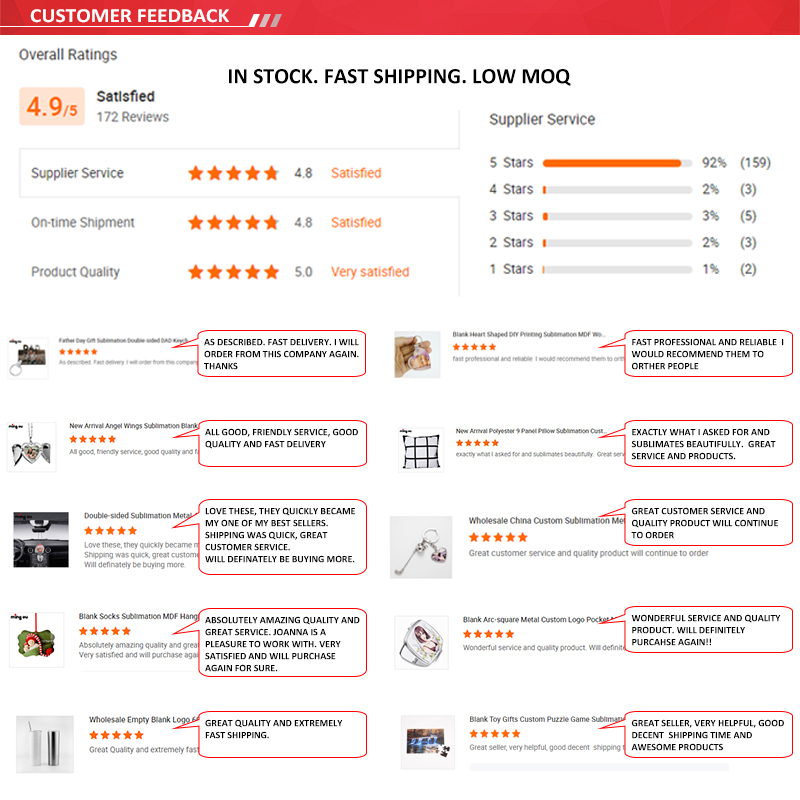Click the Product Quality star rating icons
The height and width of the screenshot is (800, 800).
[x=233, y=272]
